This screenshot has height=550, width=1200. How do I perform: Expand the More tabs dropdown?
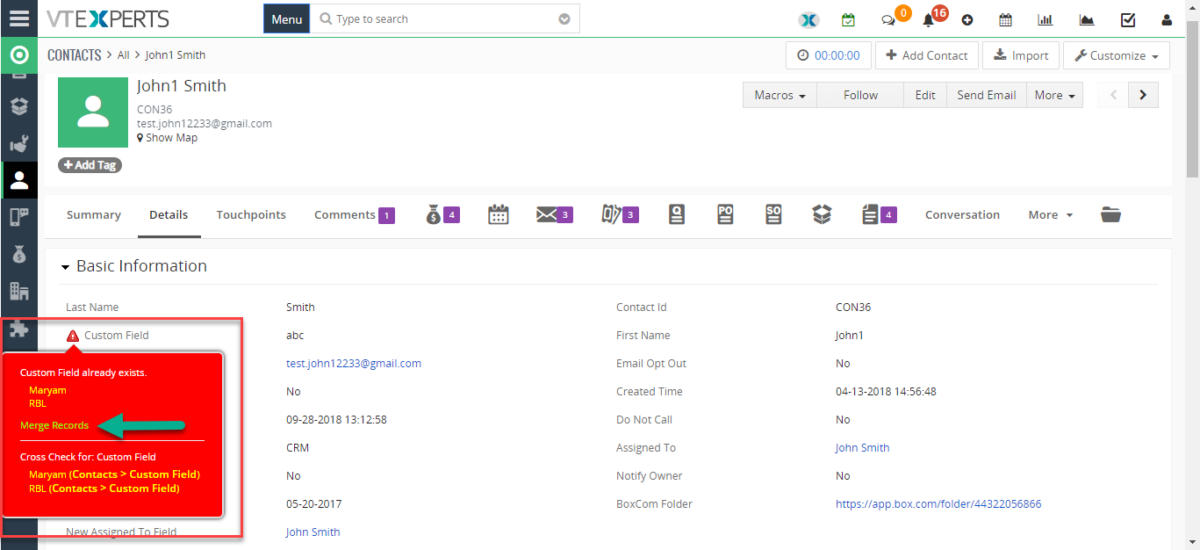point(1050,215)
